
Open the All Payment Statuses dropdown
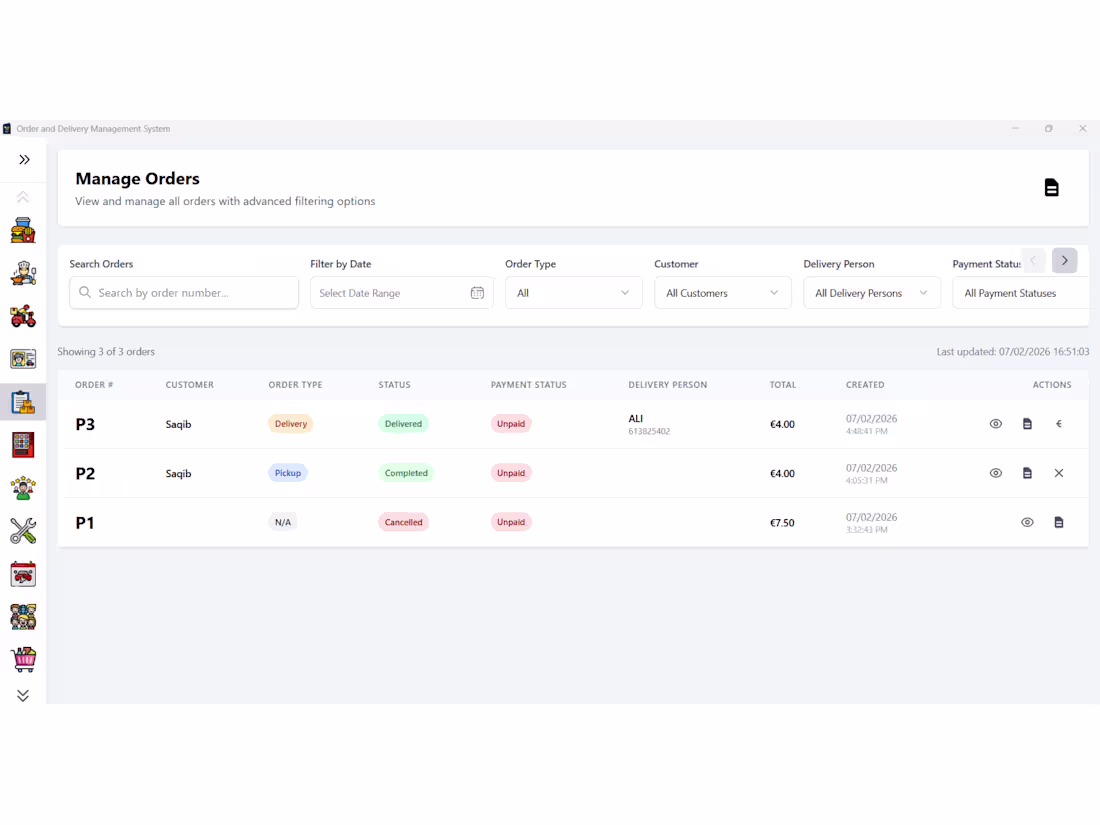[1021, 293]
